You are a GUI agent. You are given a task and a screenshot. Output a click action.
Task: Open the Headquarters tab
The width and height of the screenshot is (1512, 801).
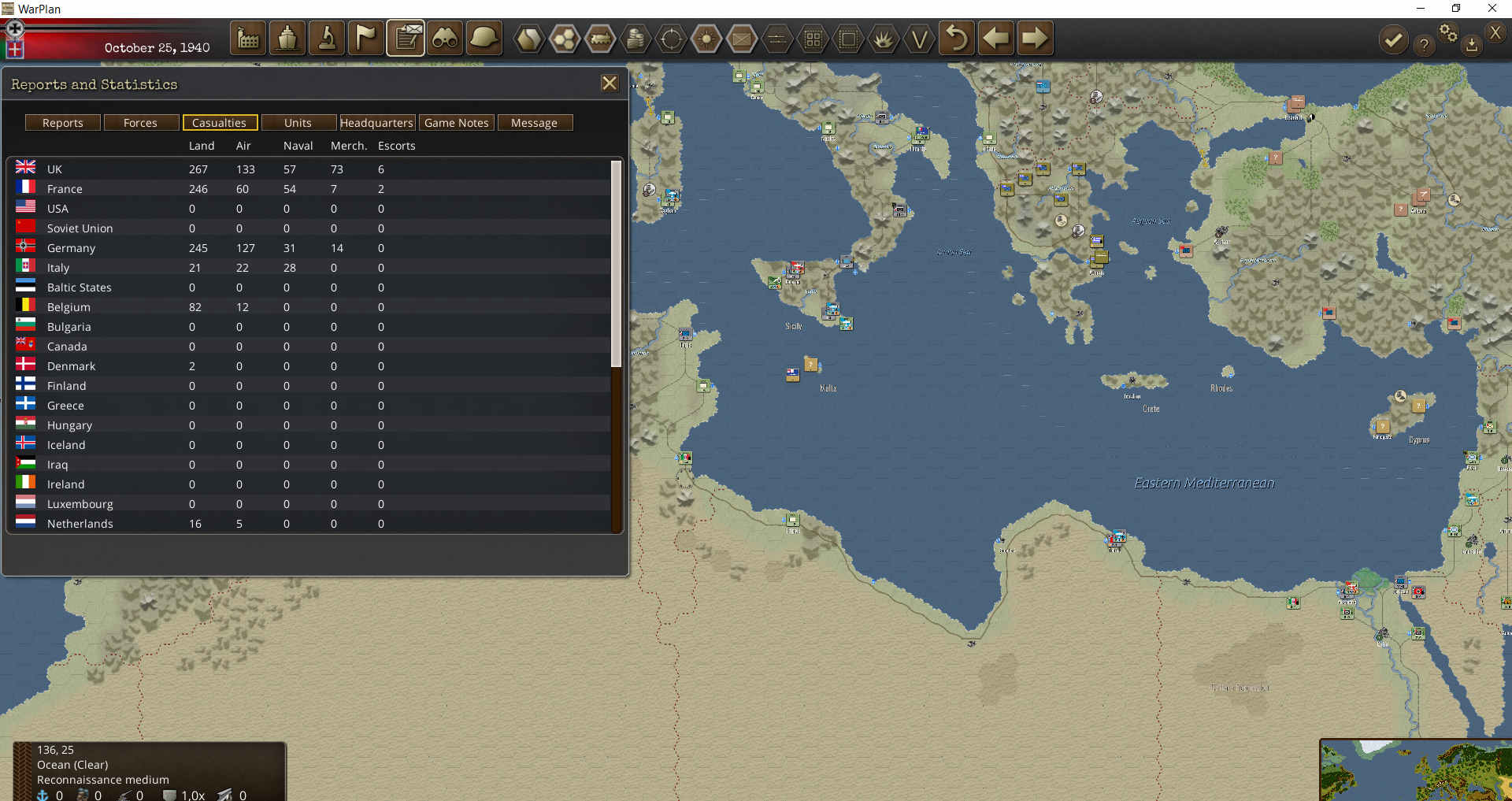click(376, 123)
